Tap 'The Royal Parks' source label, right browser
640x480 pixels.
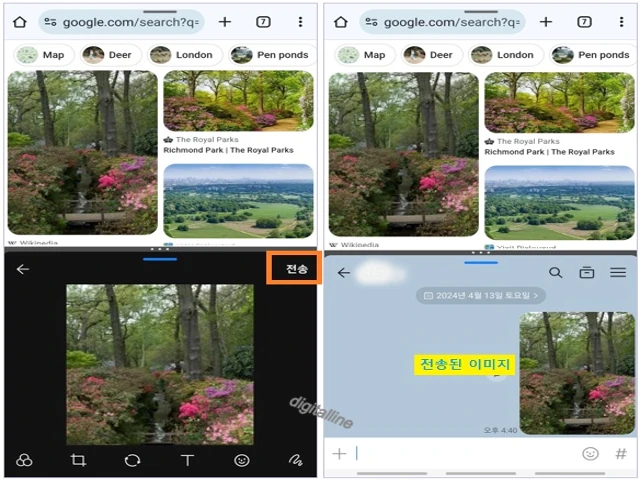pos(528,141)
